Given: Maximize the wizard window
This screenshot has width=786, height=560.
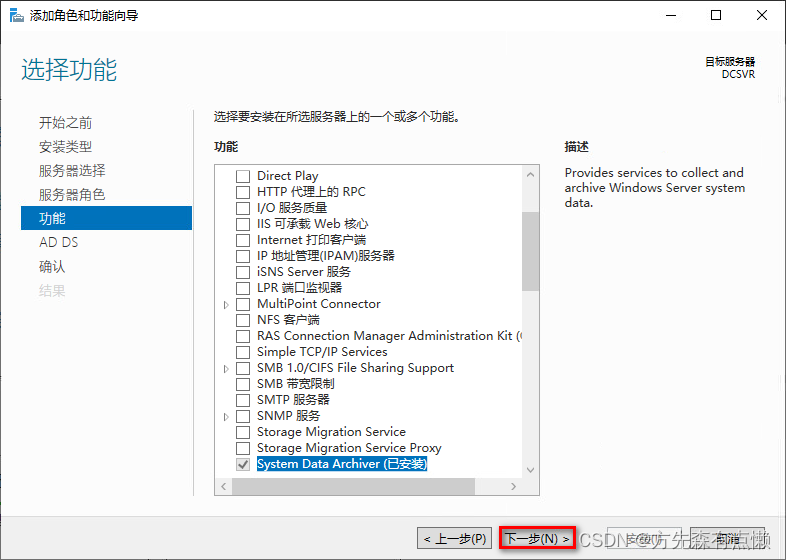Looking at the screenshot, I should 716,16.
